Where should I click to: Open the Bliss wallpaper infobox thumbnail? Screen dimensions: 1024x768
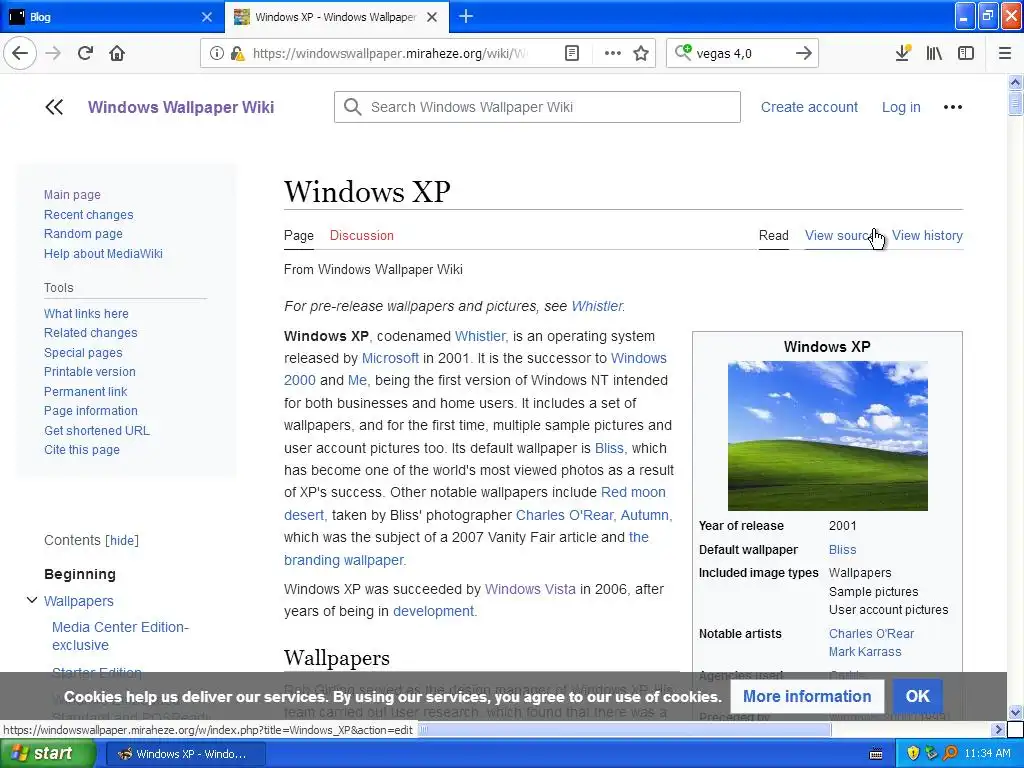tap(827, 436)
